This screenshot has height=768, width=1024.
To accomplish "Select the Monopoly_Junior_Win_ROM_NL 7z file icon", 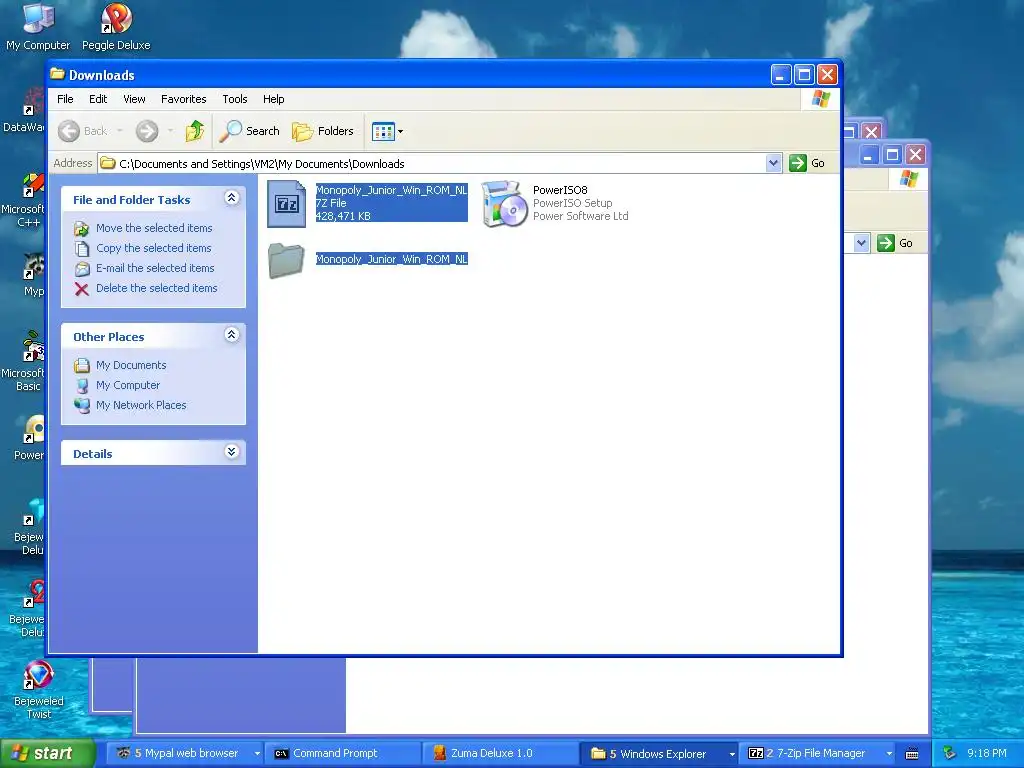I will point(287,203).
